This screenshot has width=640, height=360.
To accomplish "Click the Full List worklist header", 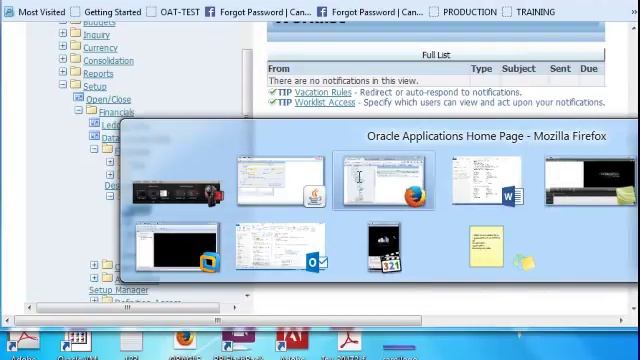I will tap(436, 55).
